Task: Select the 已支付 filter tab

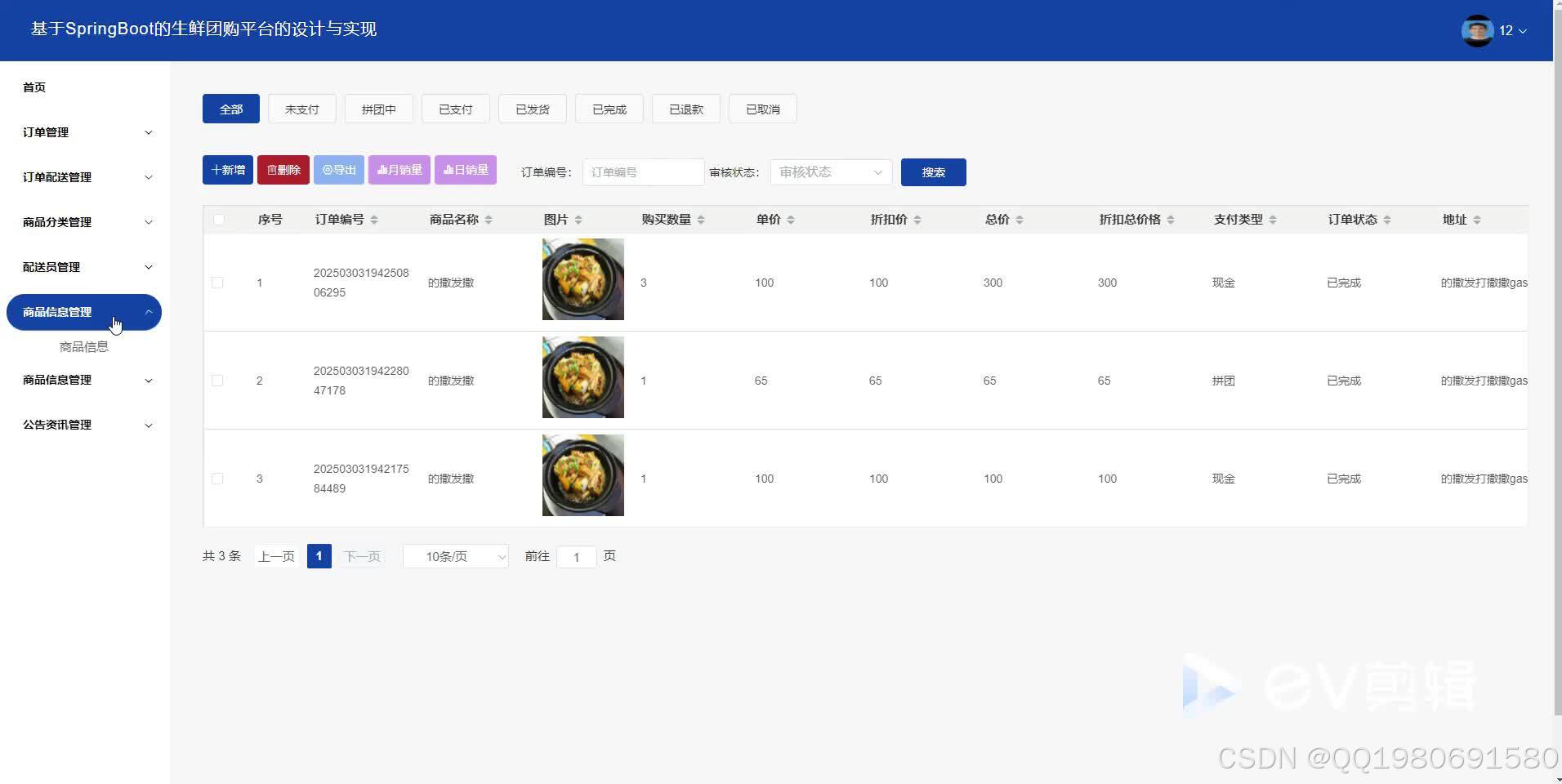Action: [x=456, y=109]
